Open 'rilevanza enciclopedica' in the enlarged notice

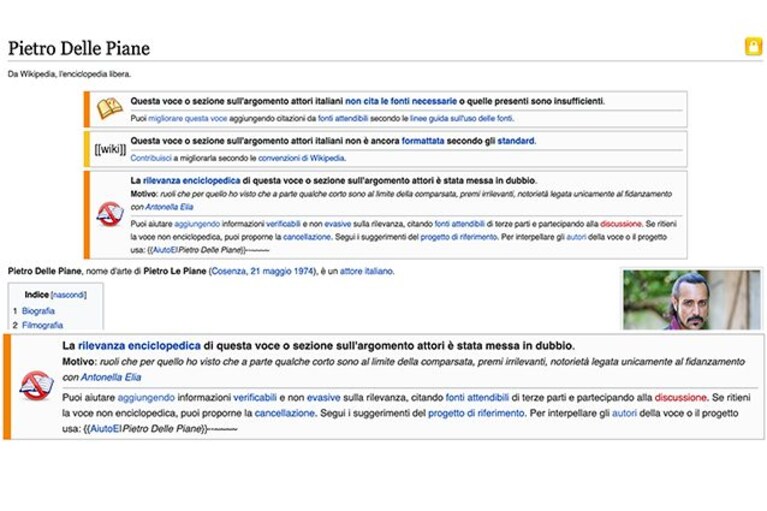(139, 346)
